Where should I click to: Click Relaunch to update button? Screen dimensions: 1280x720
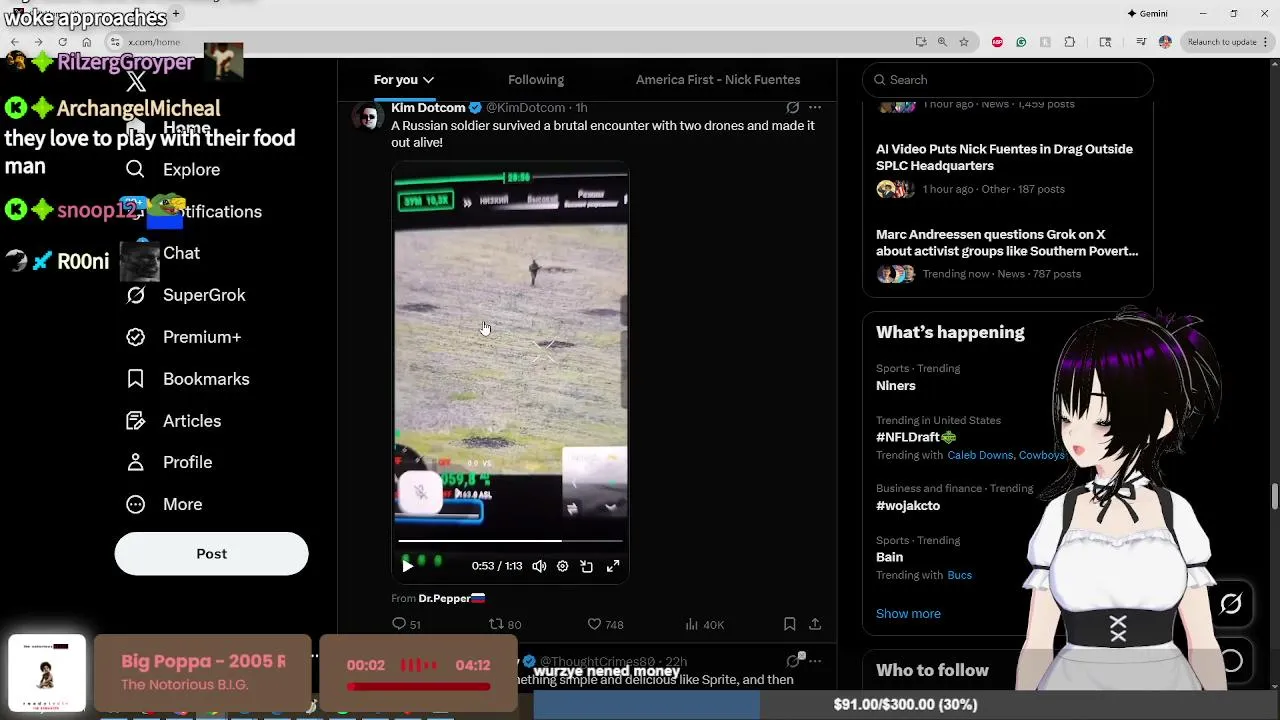click(x=1228, y=42)
